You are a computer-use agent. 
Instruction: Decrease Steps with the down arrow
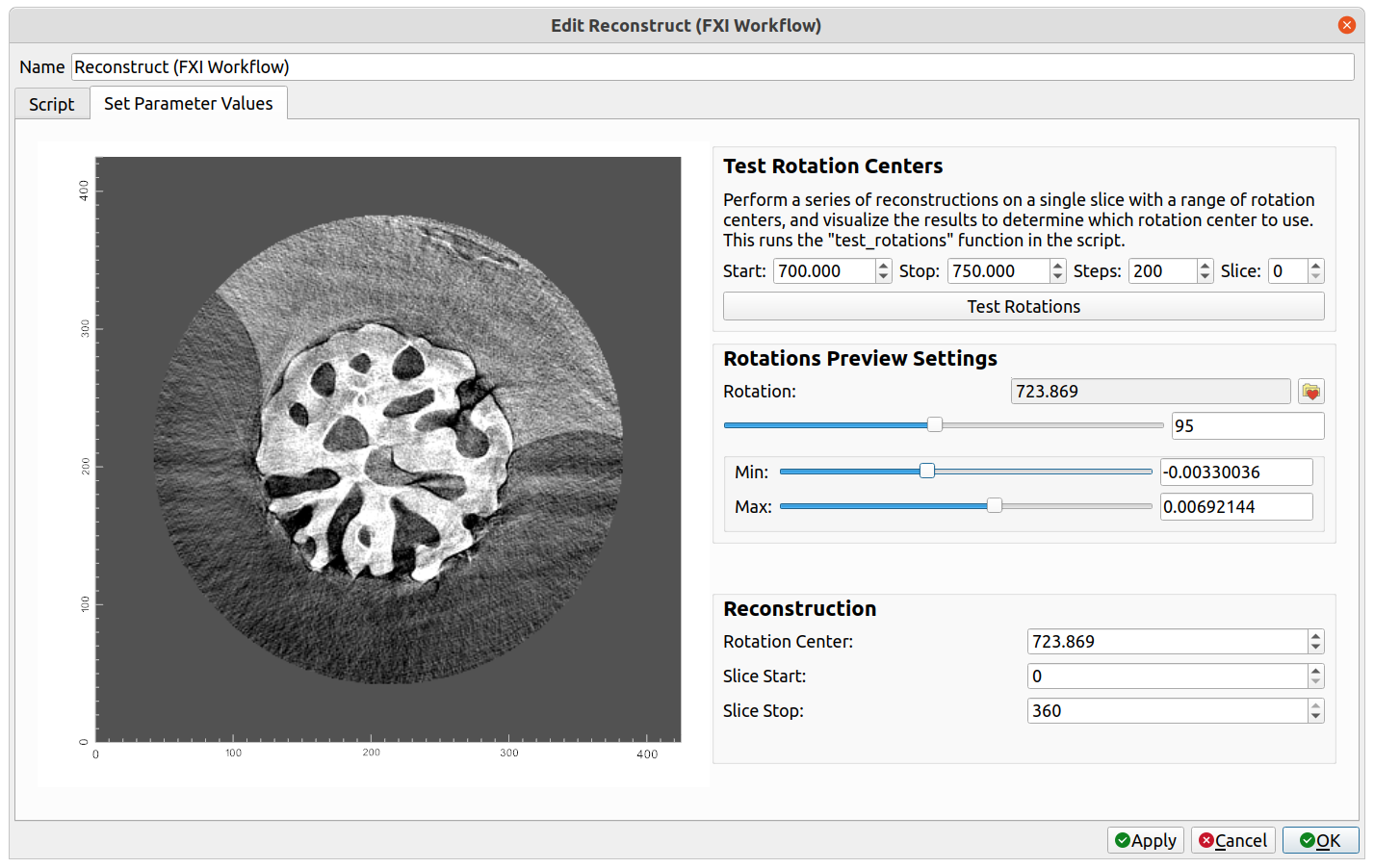pyautogui.click(x=1205, y=277)
